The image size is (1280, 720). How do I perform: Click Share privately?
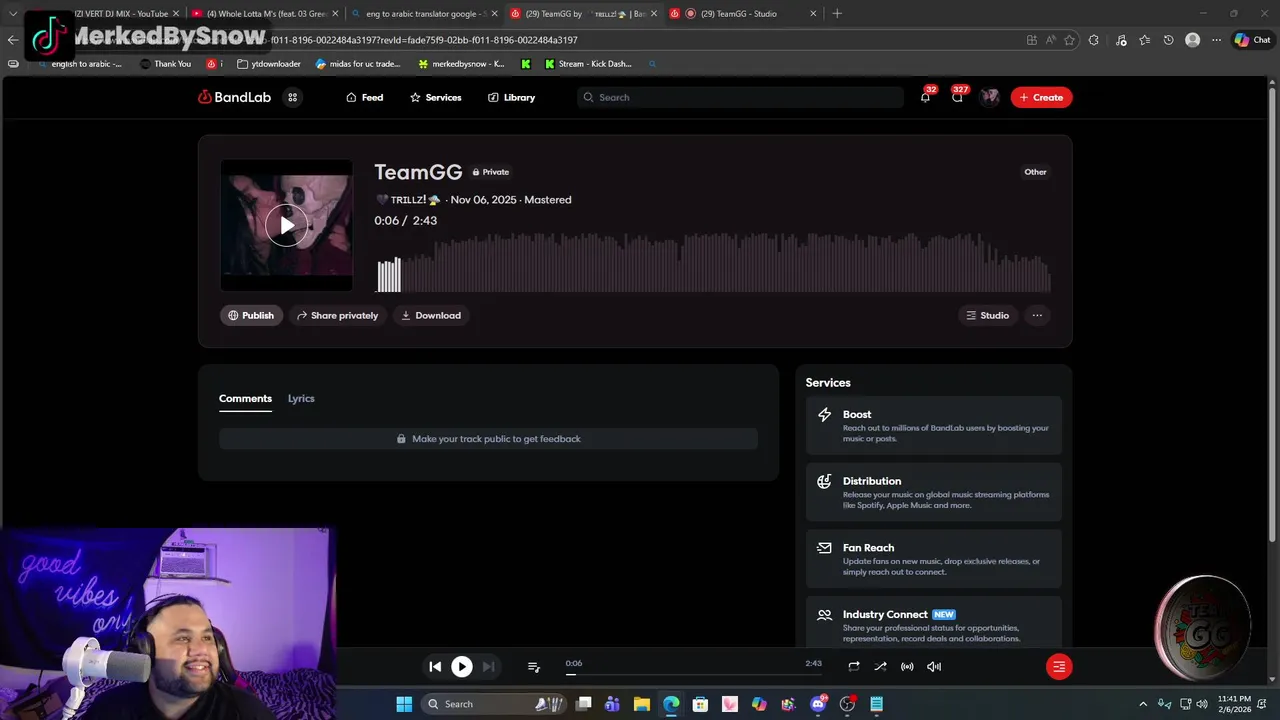coord(338,315)
